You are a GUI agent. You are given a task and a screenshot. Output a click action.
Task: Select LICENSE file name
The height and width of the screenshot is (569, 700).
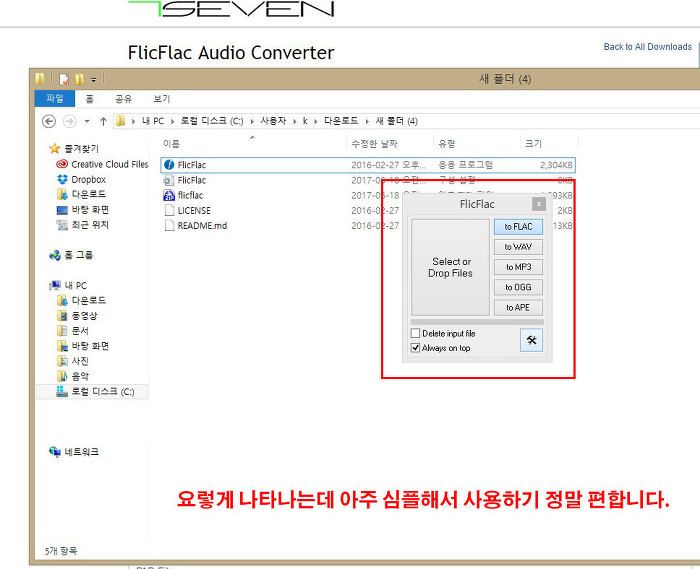[194, 211]
